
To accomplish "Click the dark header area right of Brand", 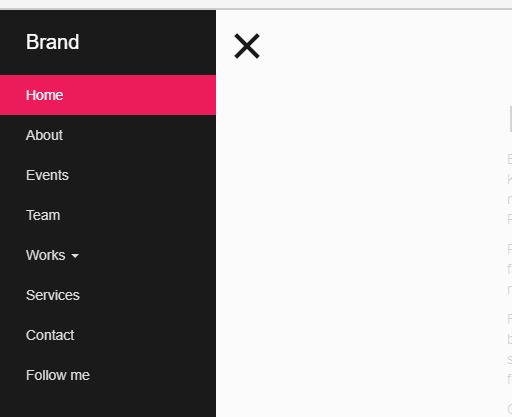I will [x=147, y=42].
